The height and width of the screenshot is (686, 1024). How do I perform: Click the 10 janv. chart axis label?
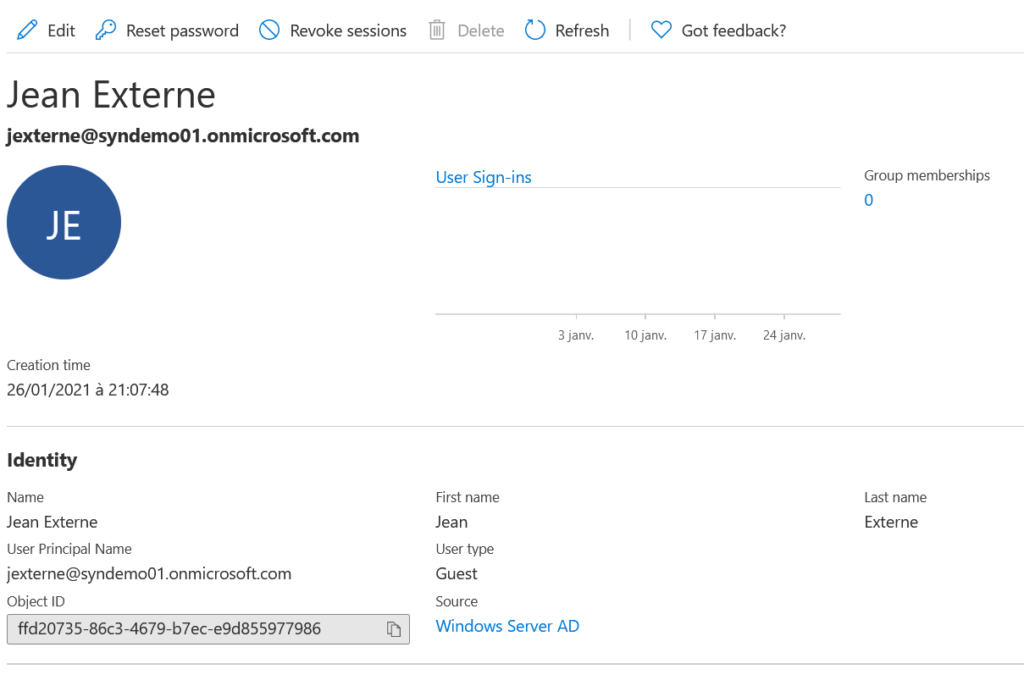pos(645,336)
